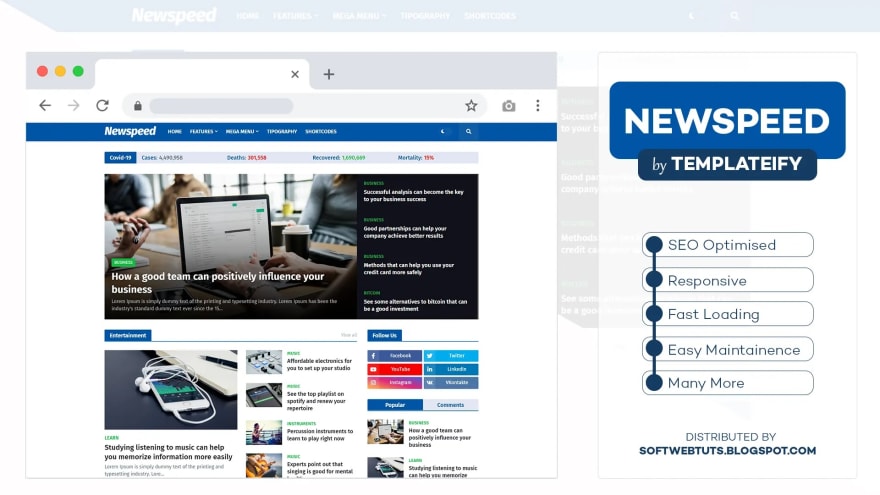Reload the page with the refresh icon
The height and width of the screenshot is (495, 880).
pos(102,106)
